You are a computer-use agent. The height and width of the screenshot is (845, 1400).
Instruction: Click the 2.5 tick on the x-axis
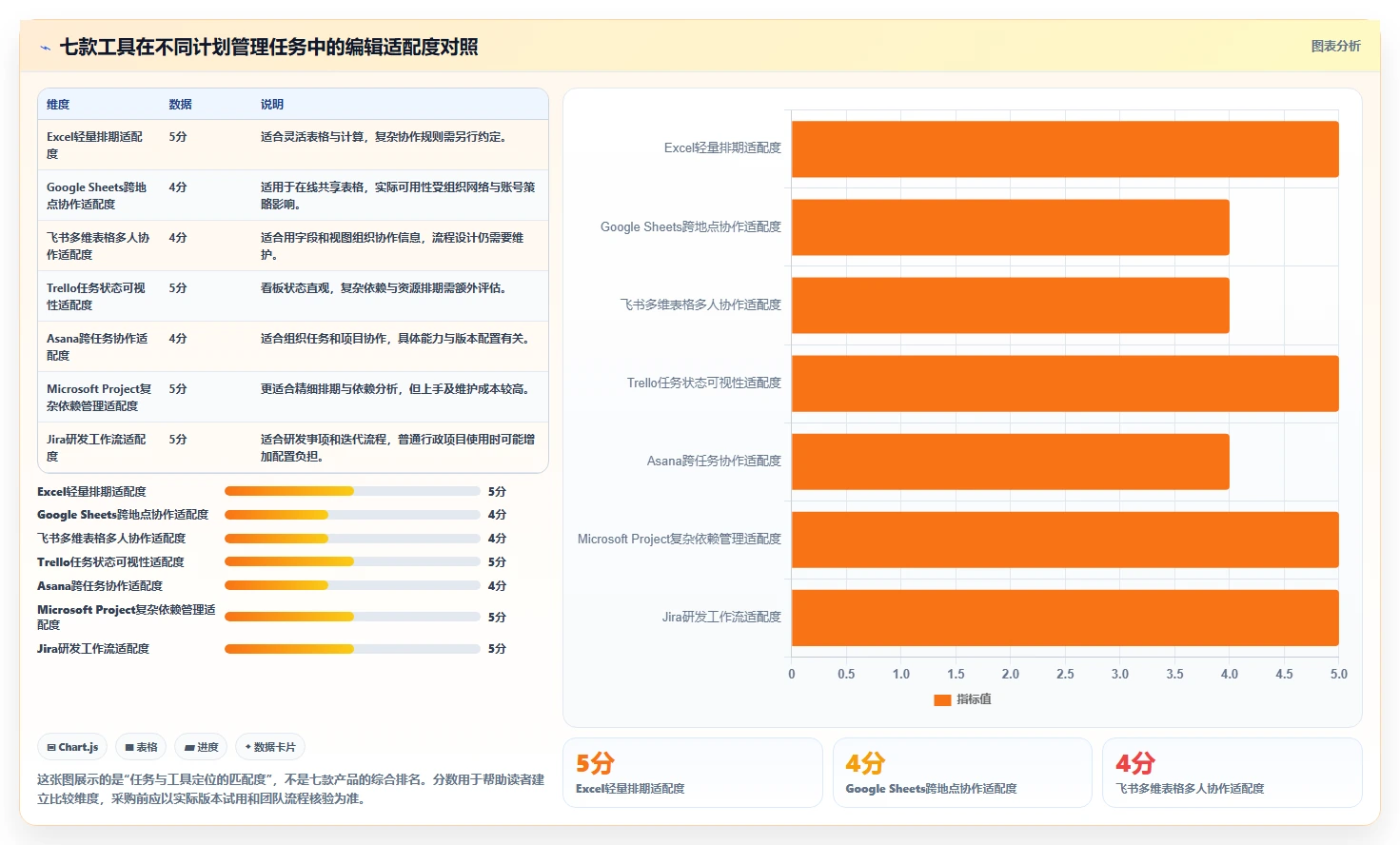tap(1065, 674)
